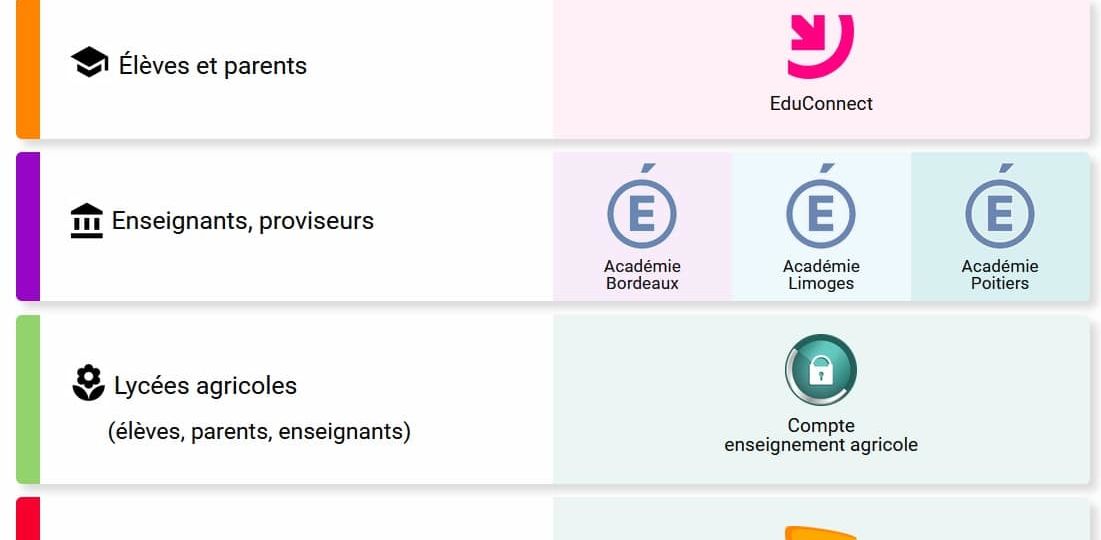
Task: Select the Élèves et parents heading
Action: tap(212, 66)
